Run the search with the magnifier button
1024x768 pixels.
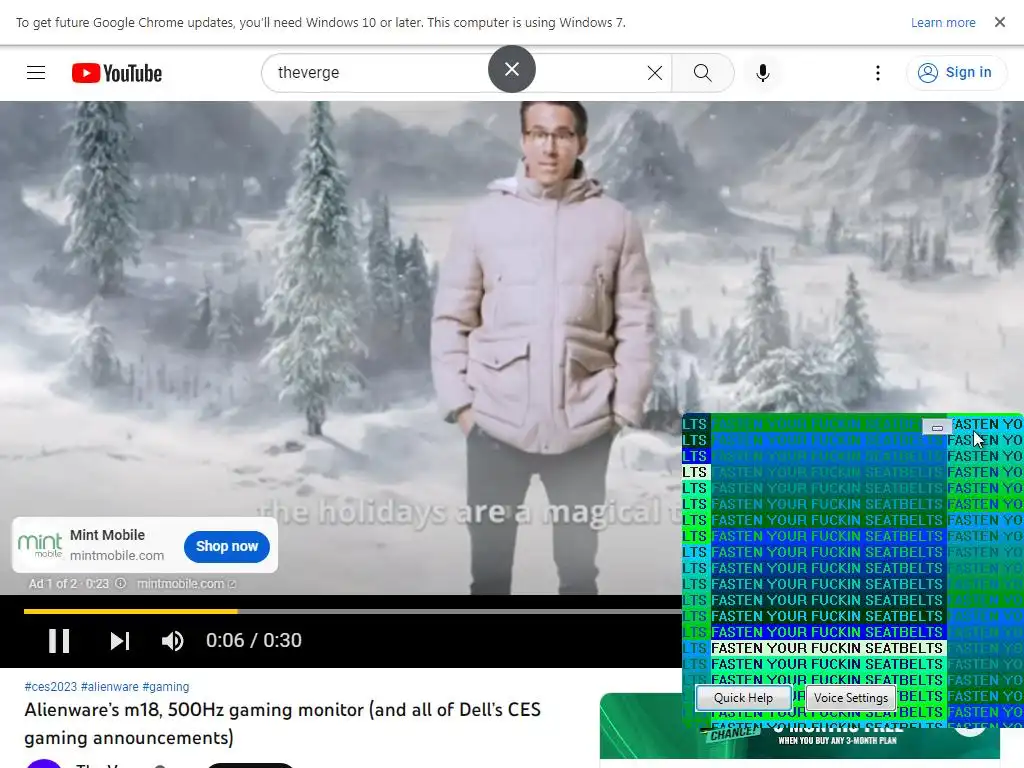pos(703,72)
